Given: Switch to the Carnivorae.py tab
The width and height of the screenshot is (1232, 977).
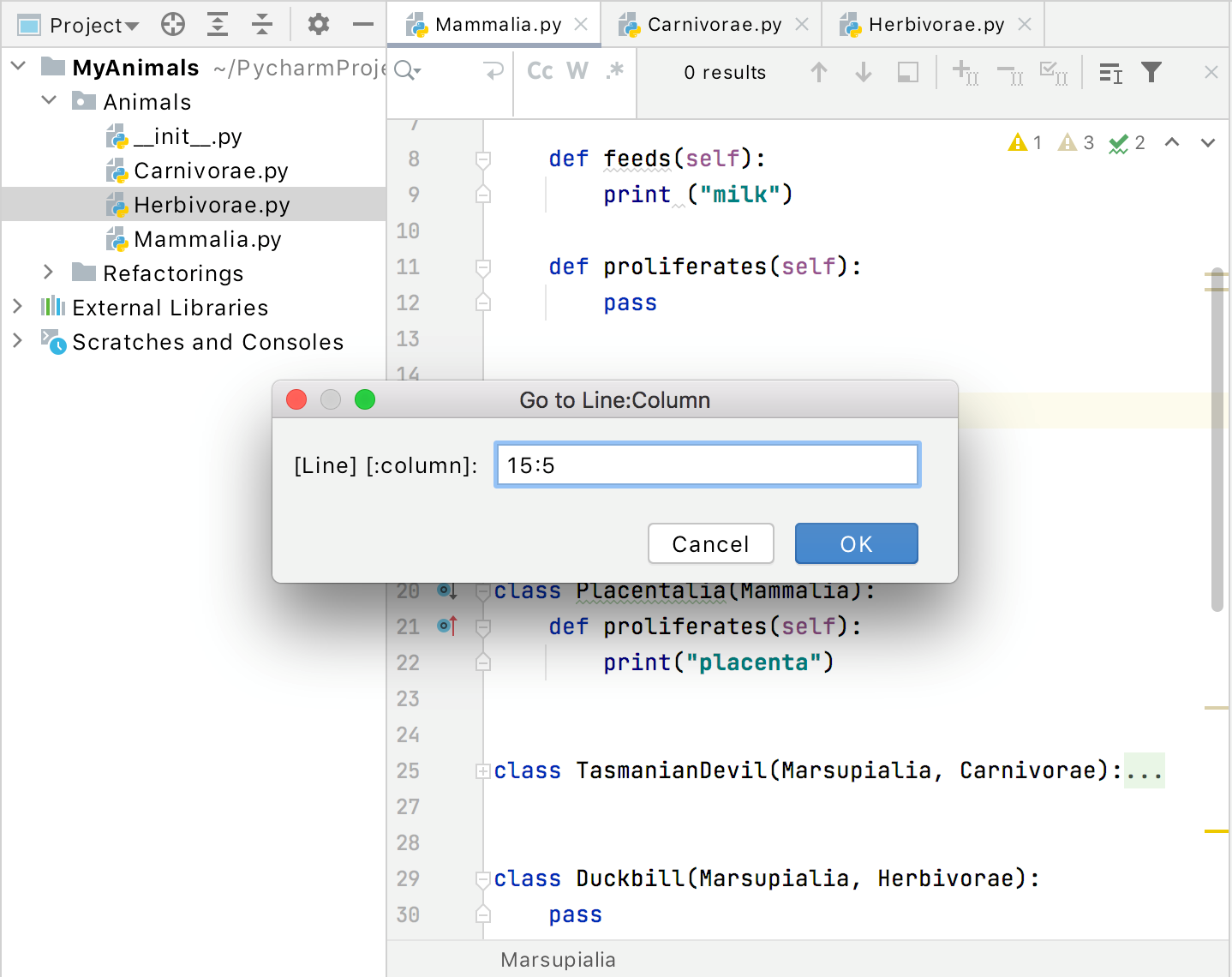Looking at the screenshot, I should pos(714,25).
